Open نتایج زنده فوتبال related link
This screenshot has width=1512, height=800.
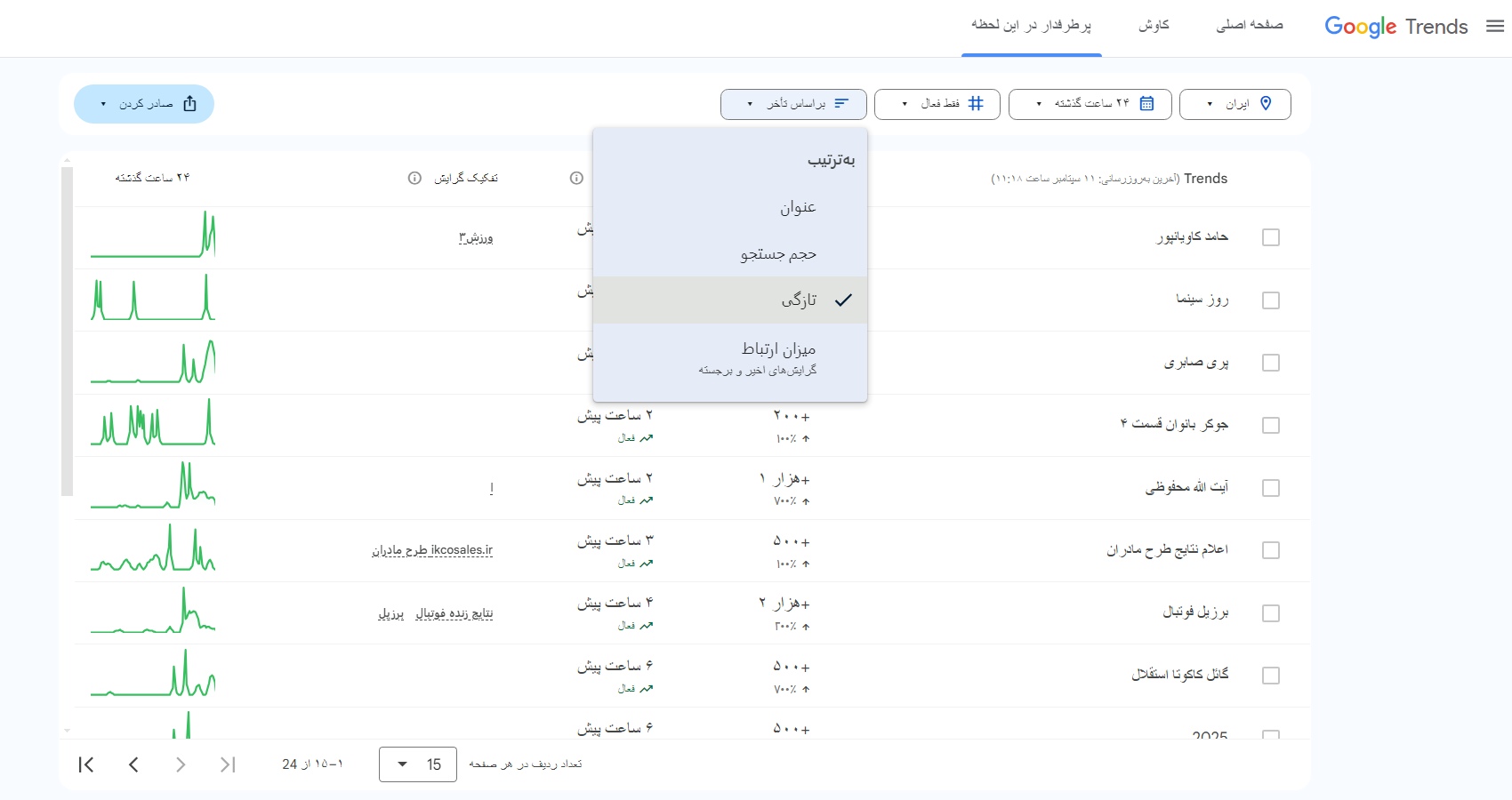pos(454,613)
